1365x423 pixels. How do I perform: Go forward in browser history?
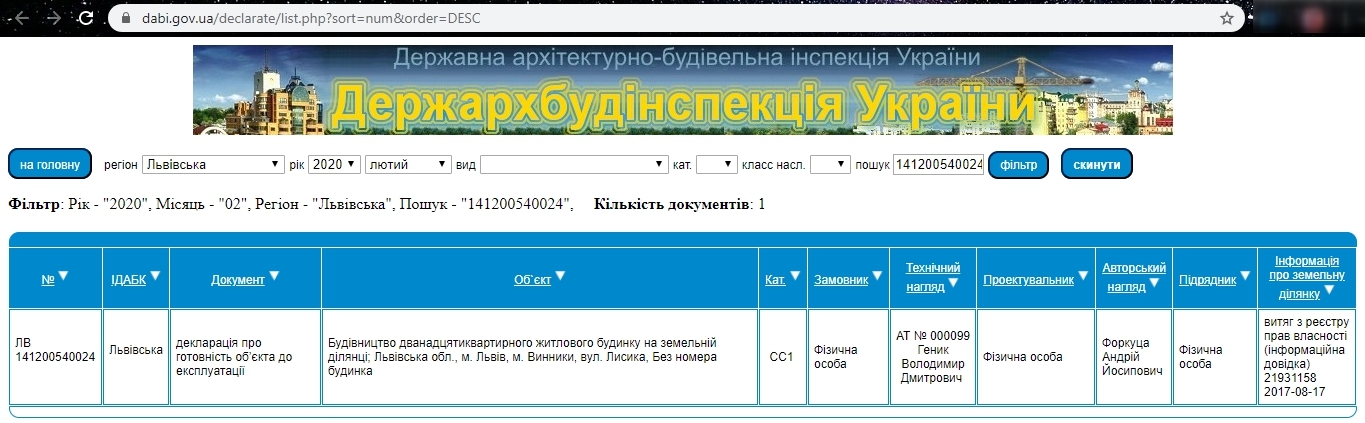[x=53, y=18]
